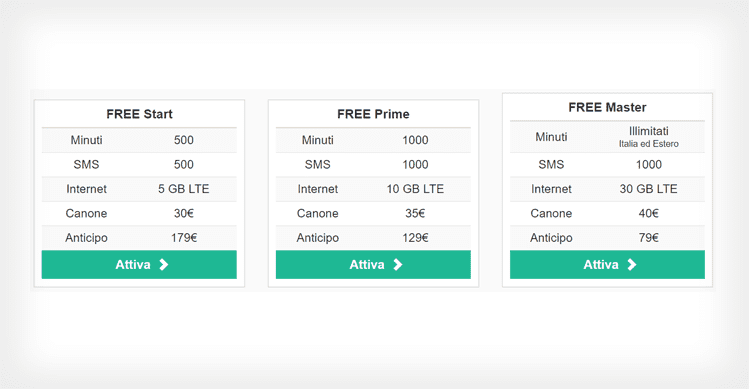Activate the FREE Start plan button
750x389 pixels.
point(139,265)
